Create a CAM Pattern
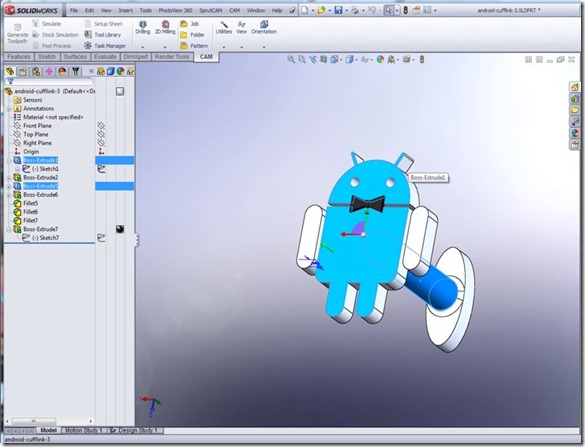The height and width of the screenshot is (447, 585). 194,46
